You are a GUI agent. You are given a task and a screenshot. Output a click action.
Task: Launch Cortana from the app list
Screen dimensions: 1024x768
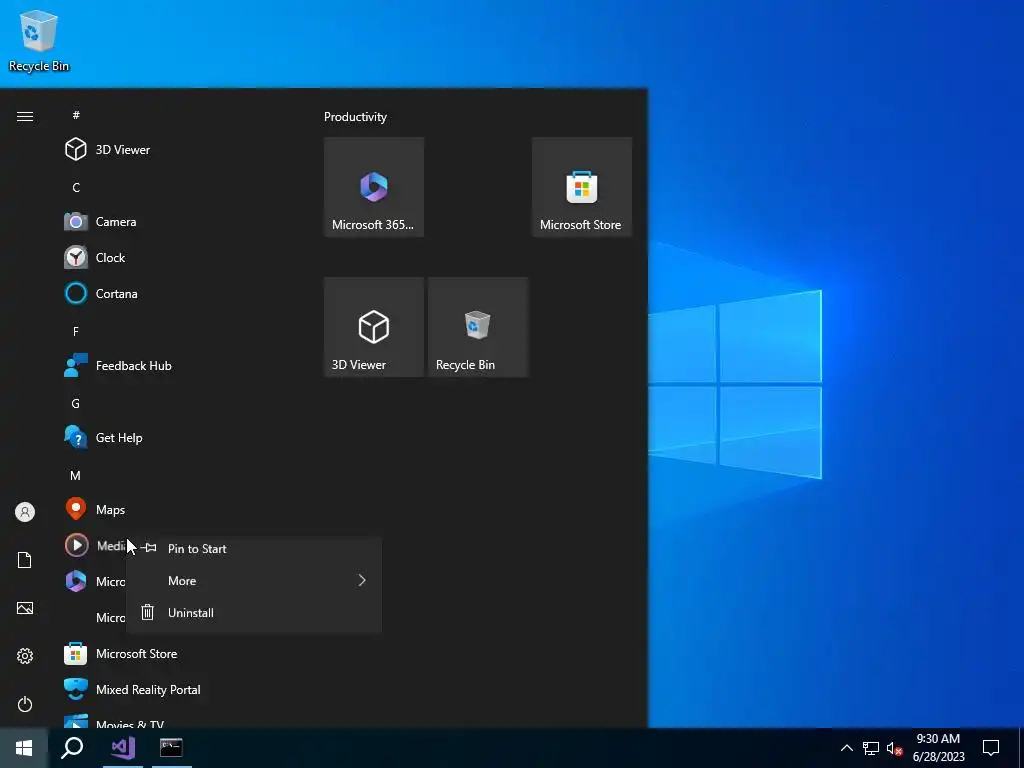tap(101, 293)
